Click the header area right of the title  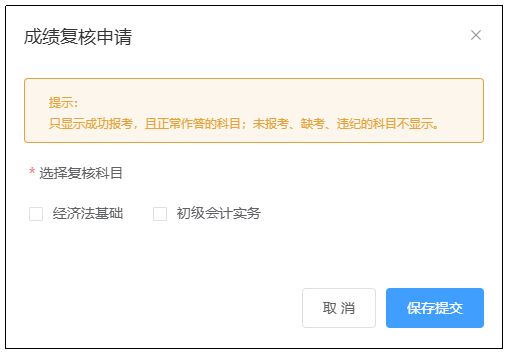(x=300, y=37)
